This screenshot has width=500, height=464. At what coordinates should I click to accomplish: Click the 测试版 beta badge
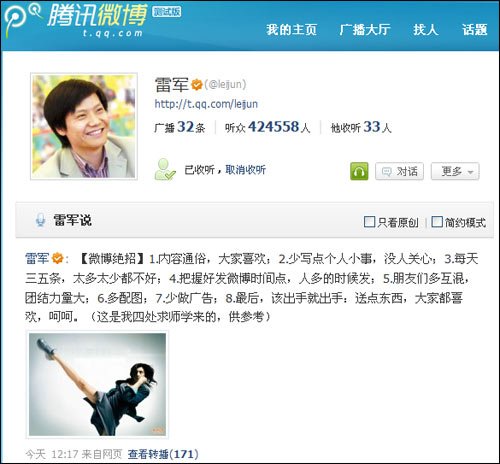coord(167,12)
